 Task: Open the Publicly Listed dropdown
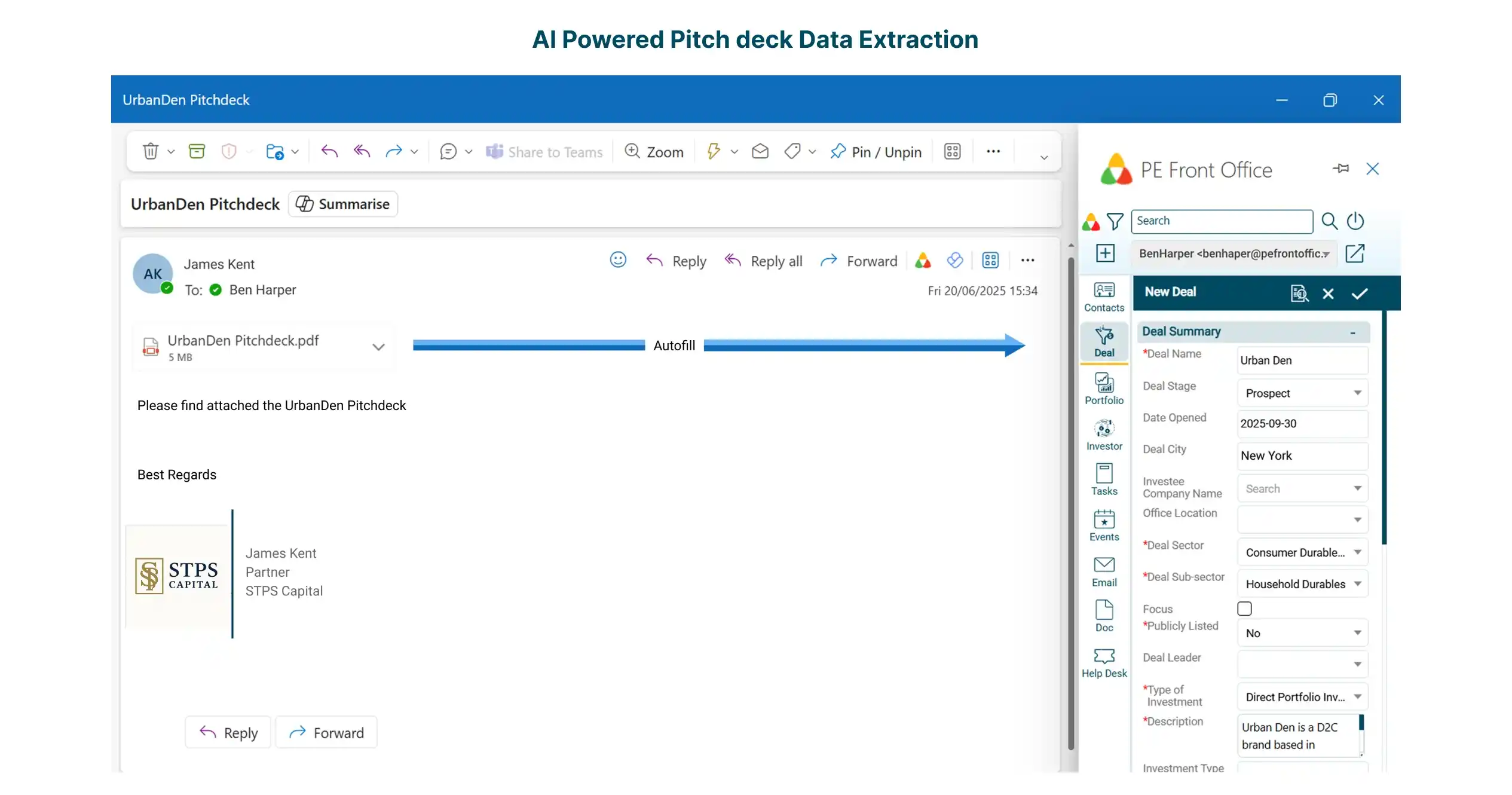coord(1302,633)
